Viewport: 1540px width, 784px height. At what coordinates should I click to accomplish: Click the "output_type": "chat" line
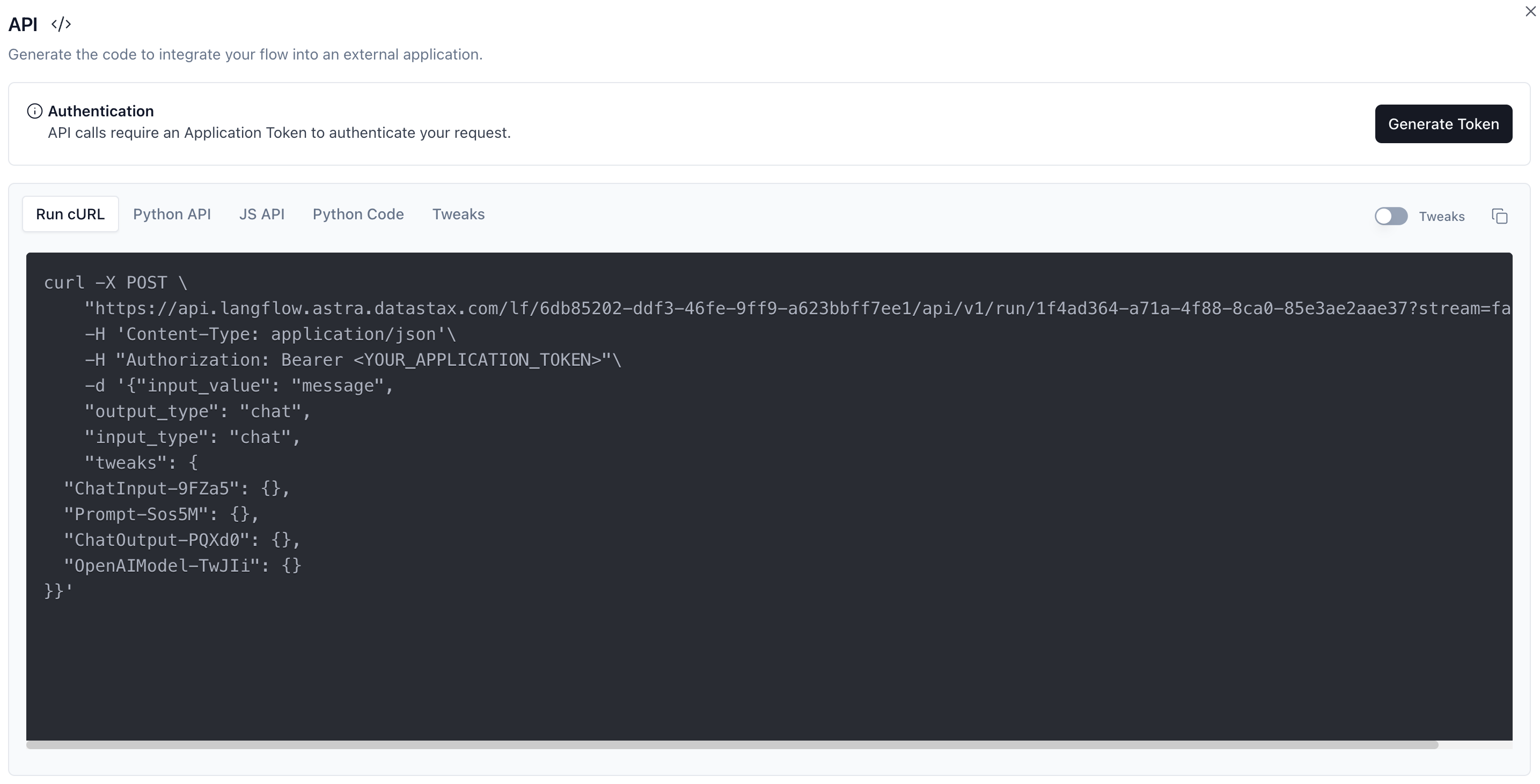click(x=197, y=411)
